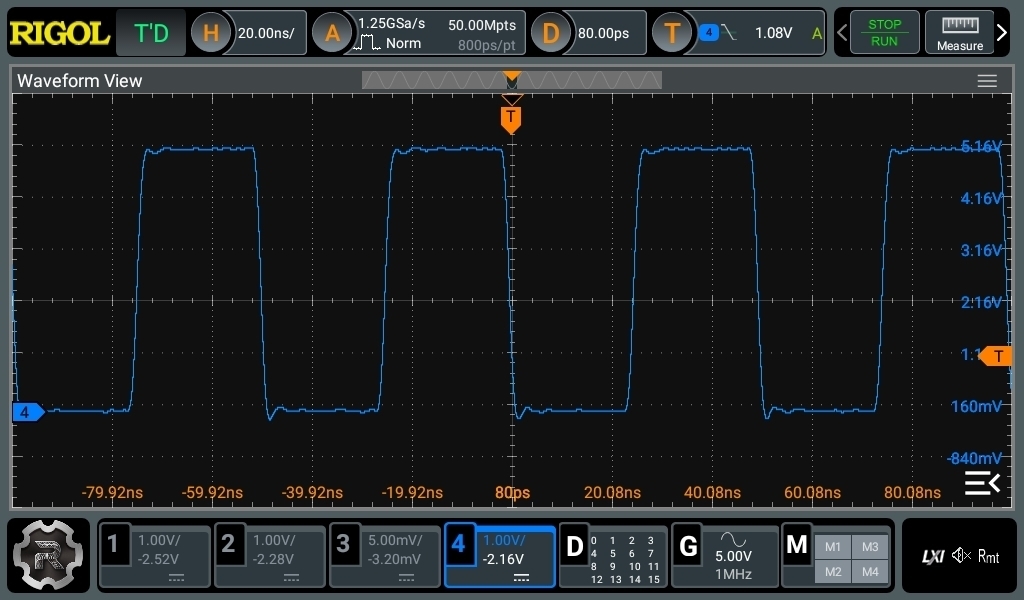
Task: Click the falling-edge trigger slope icon
Action: pos(729,32)
